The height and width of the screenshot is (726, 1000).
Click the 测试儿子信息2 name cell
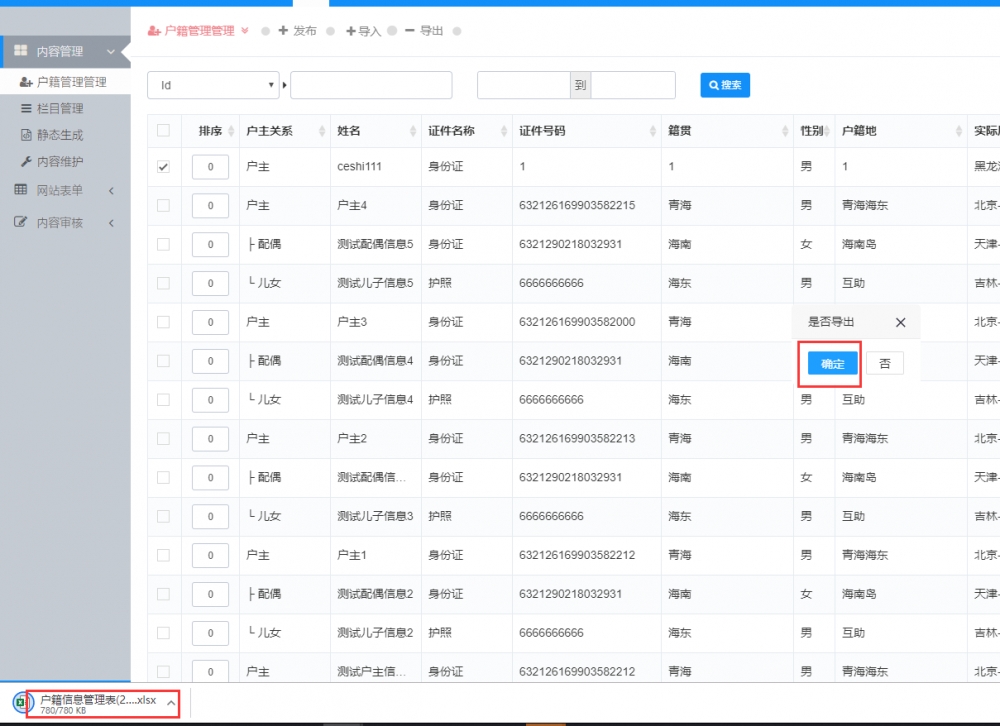[x=375, y=633]
